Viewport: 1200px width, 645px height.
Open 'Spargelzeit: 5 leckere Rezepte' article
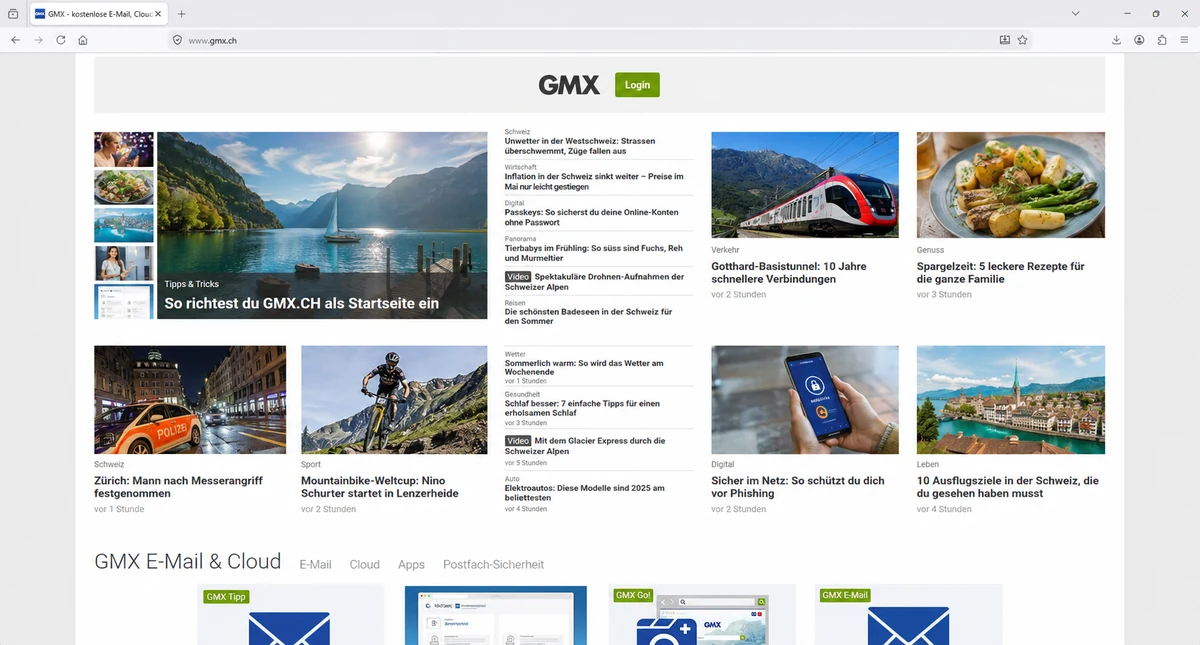point(1001,273)
